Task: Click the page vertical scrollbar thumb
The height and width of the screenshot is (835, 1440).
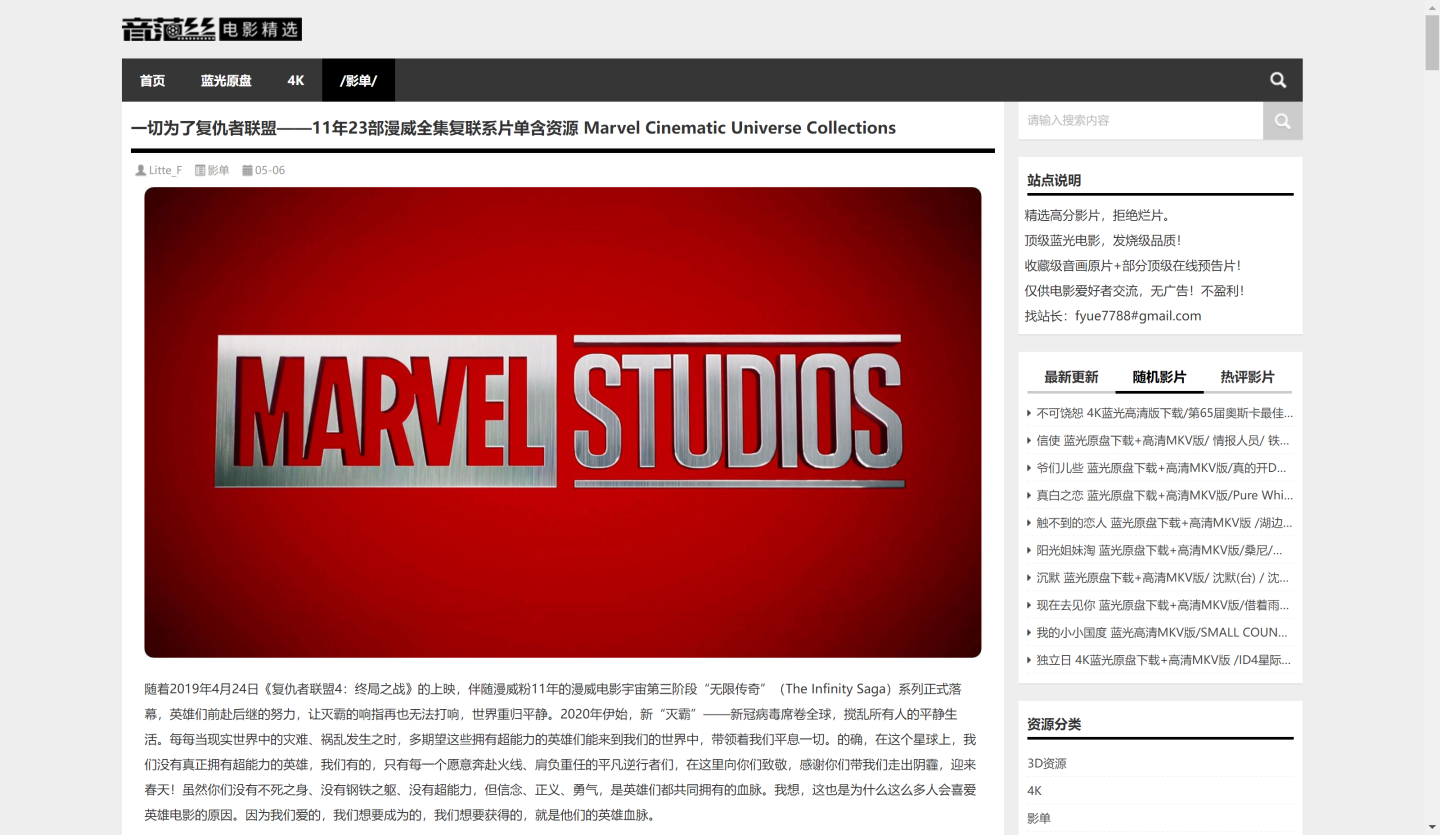Action: coord(1432,43)
